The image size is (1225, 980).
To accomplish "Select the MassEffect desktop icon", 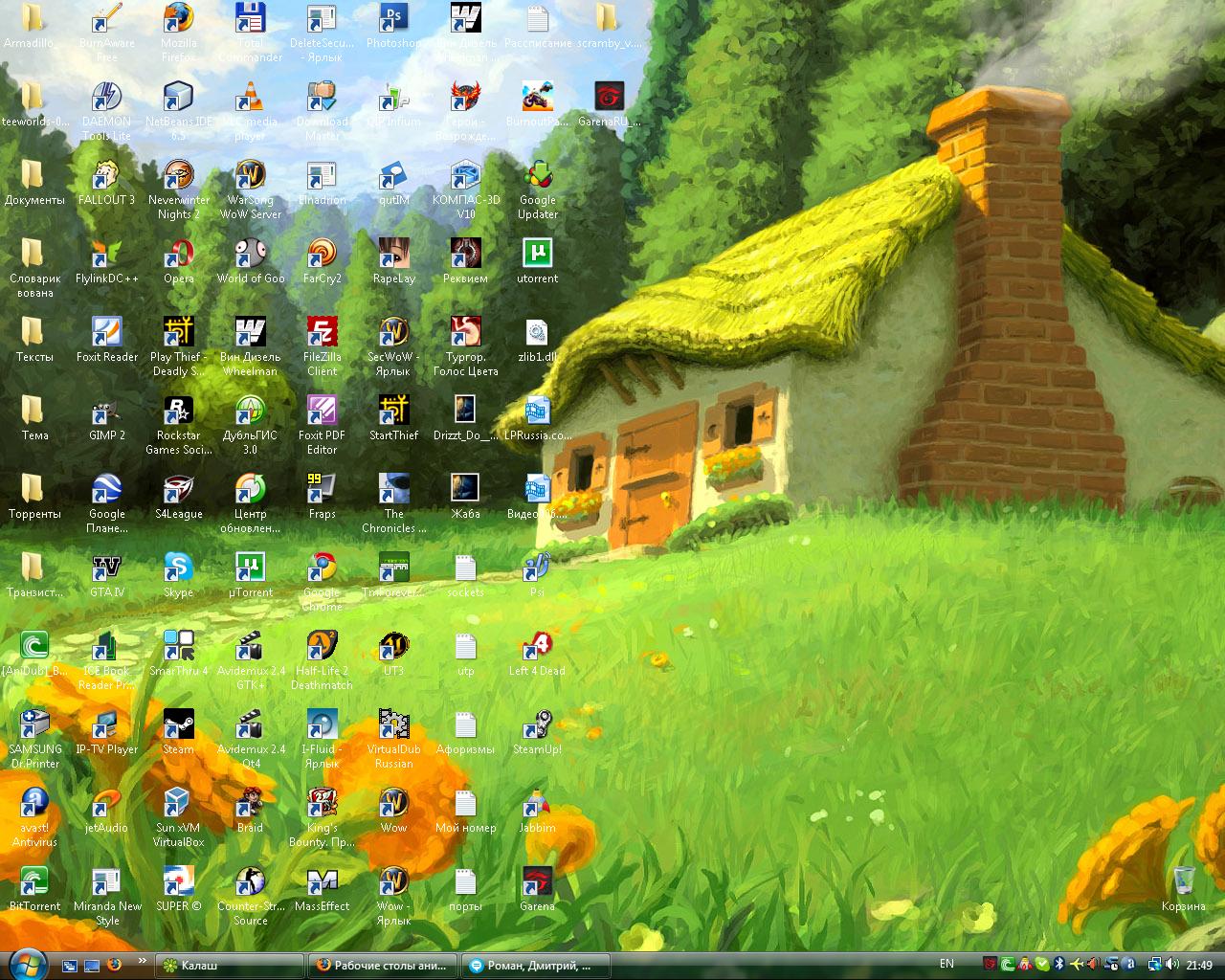I will point(323,889).
